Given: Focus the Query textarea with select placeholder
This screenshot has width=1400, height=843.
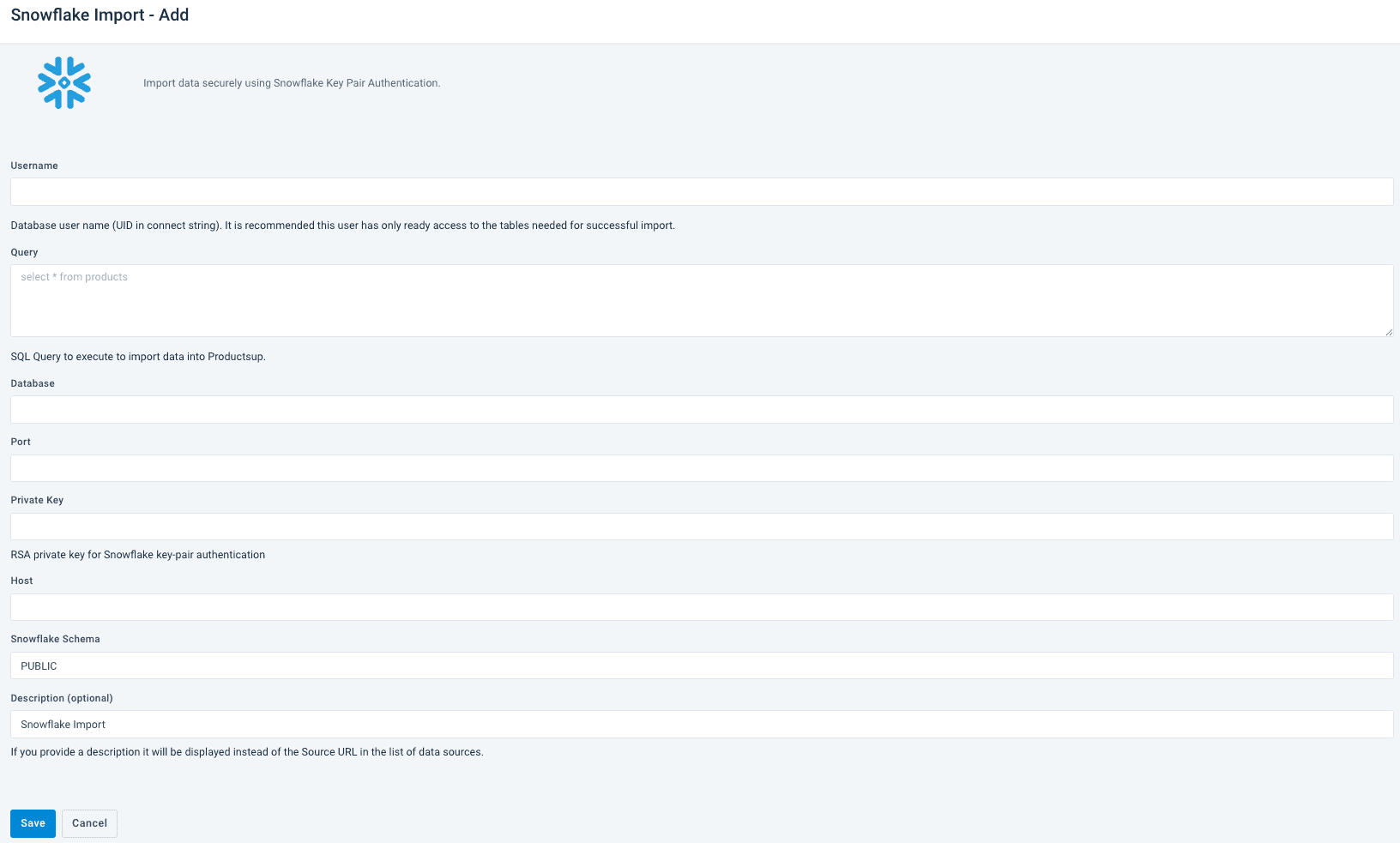Looking at the screenshot, I should pyautogui.click(x=702, y=300).
